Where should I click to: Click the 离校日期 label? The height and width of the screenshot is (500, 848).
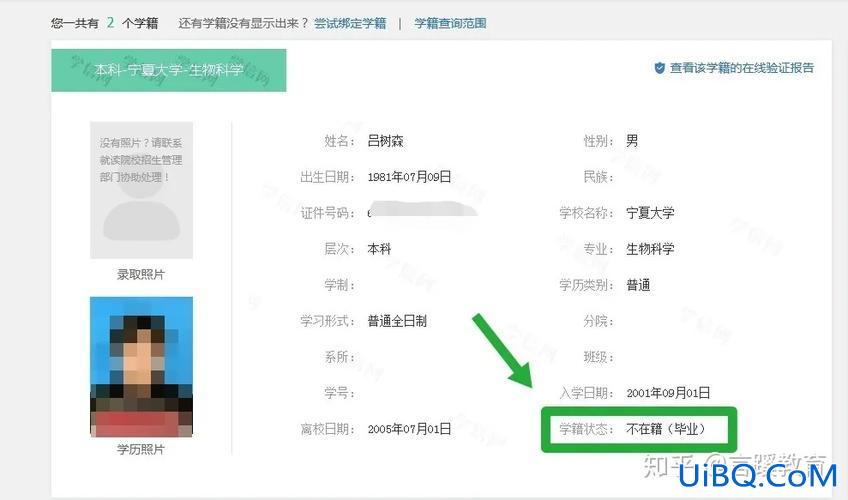click(x=327, y=429)
